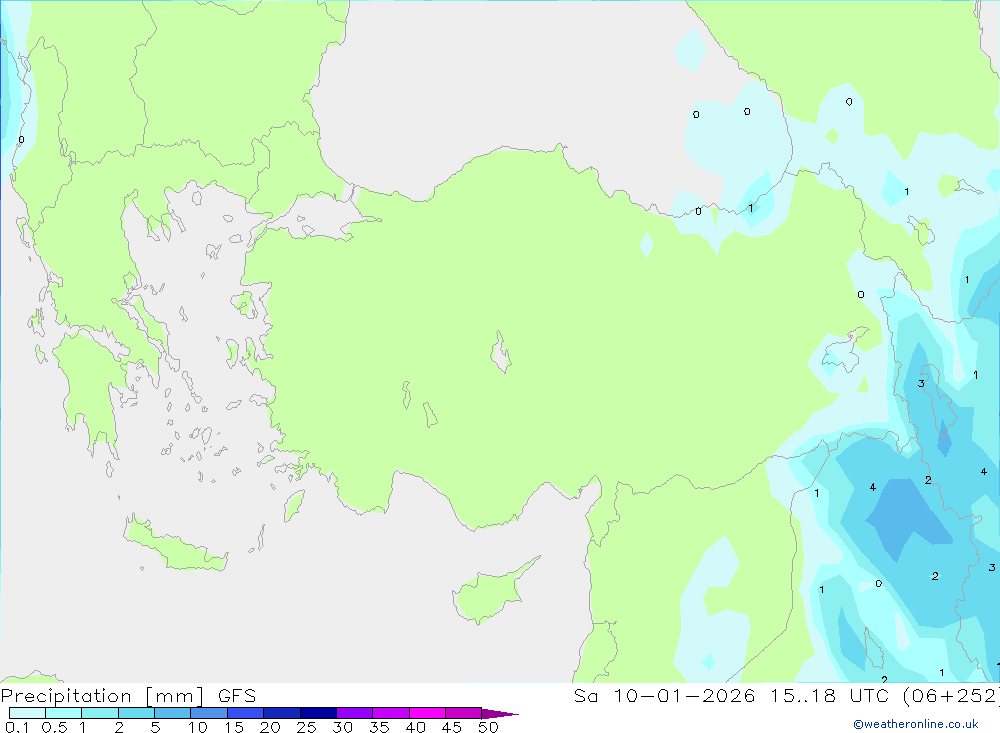The height and width of the screenshot is (733, 1000).
Task: Click the island of Crete on the map
Action: coord(173,546)
